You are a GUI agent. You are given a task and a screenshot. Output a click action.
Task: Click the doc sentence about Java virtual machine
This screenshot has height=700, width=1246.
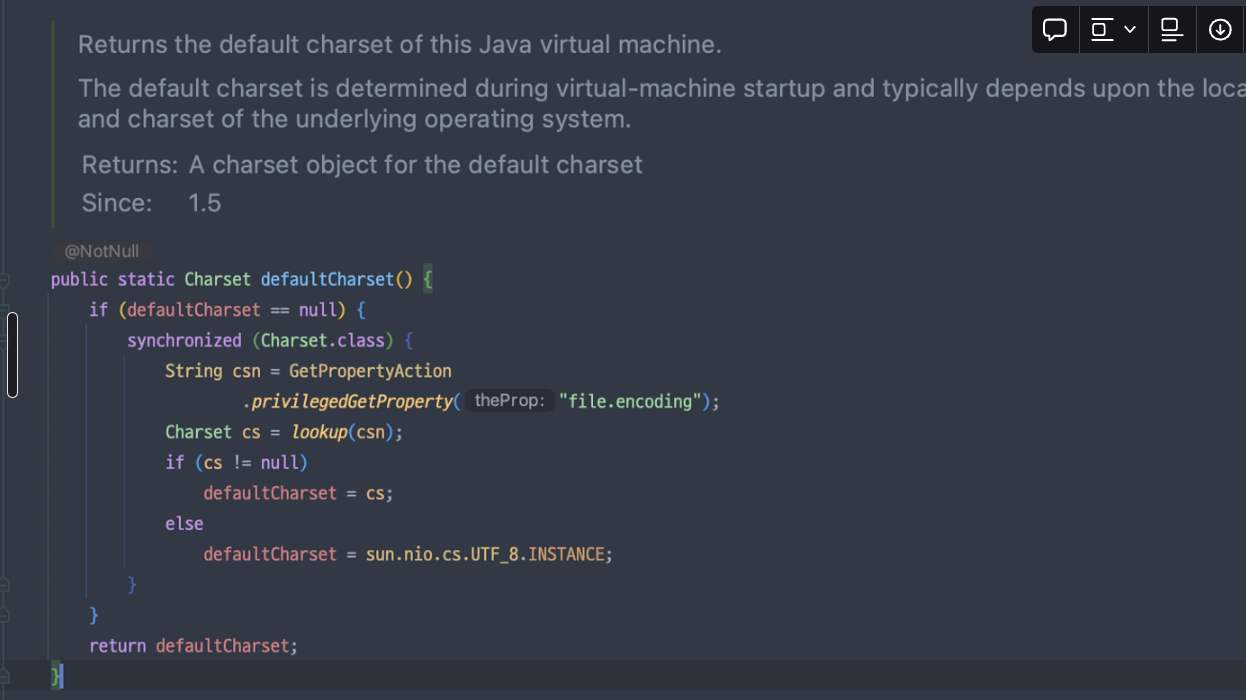coord(400,45)
